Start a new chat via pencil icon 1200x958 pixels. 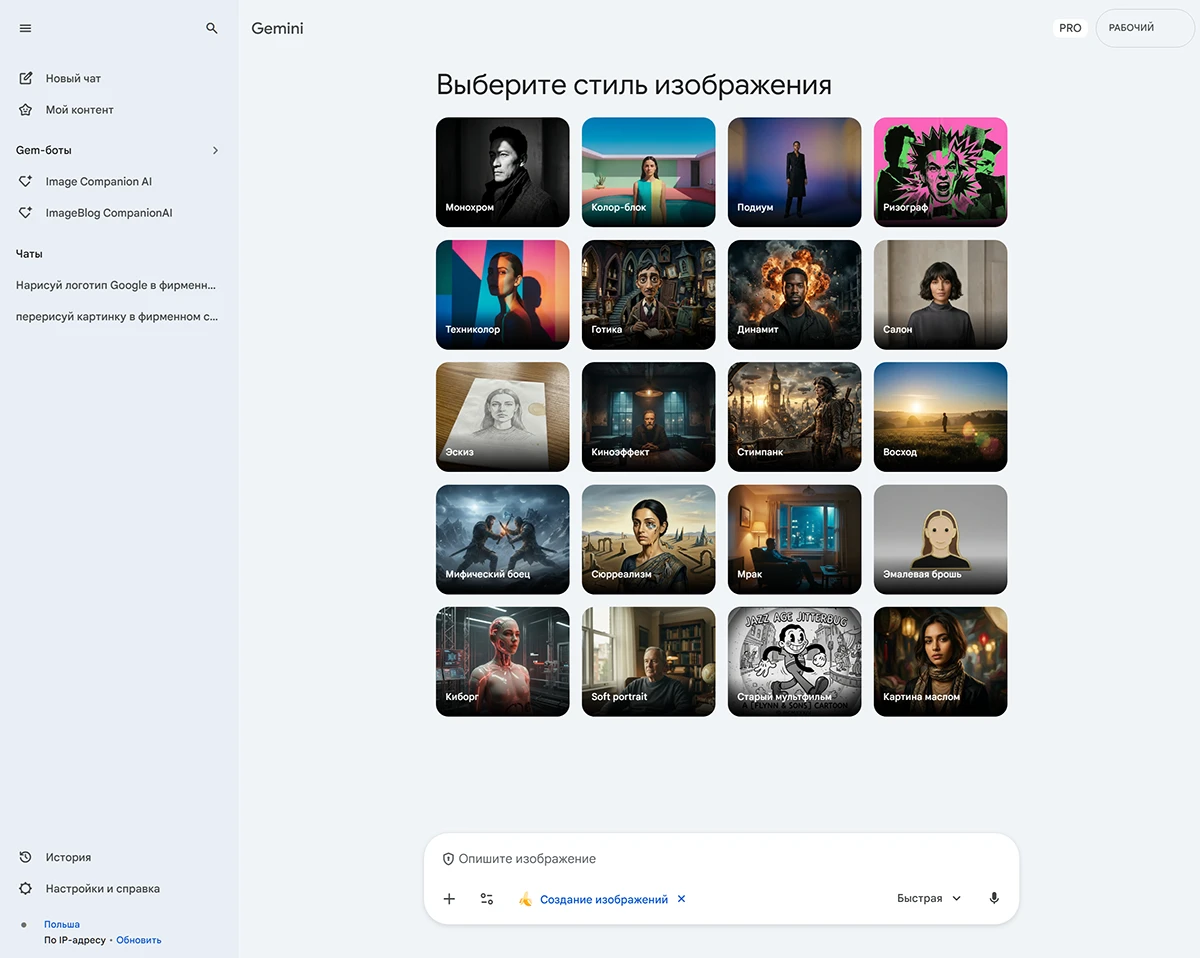pos(25,78)
